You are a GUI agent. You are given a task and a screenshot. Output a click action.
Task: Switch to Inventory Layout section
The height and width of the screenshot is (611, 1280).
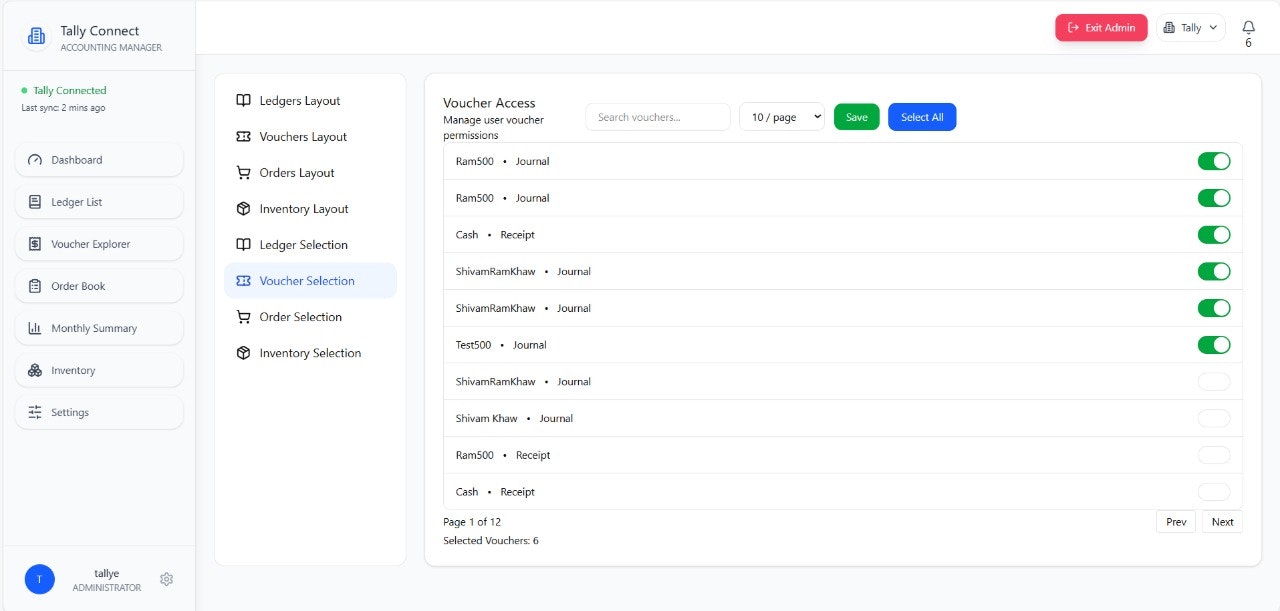[310, 209]
